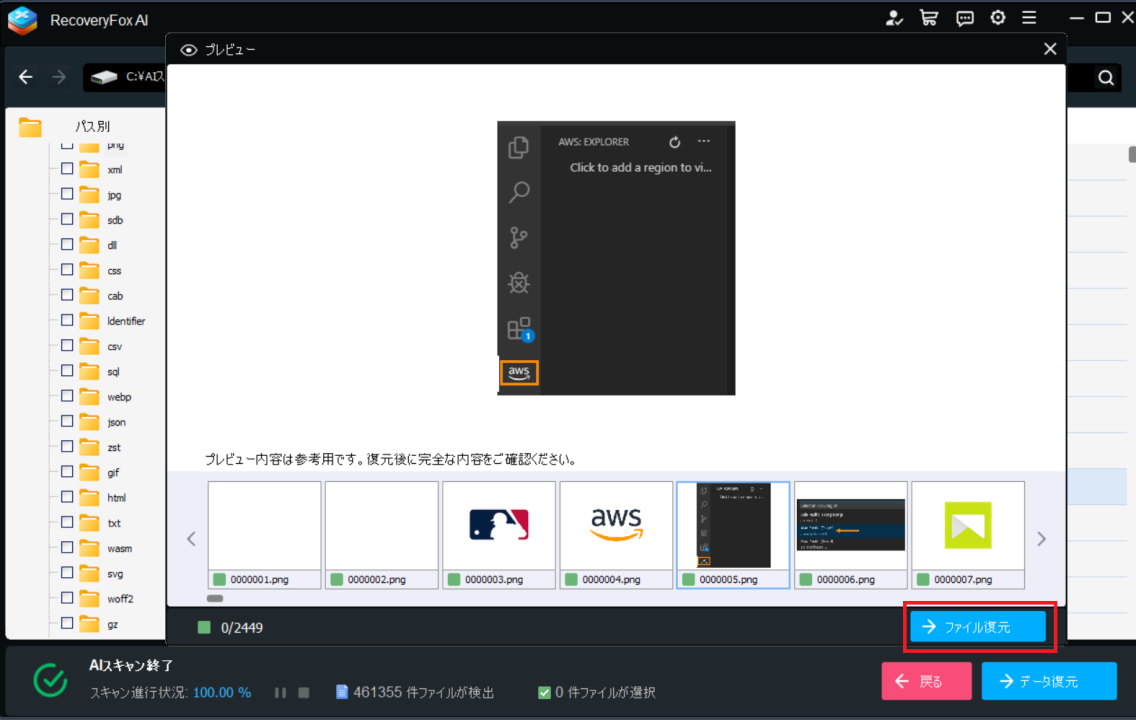This screenshot has width=1136, height=720.
Task: Click the forward arrow navigation icon
Action: [59, 77]
